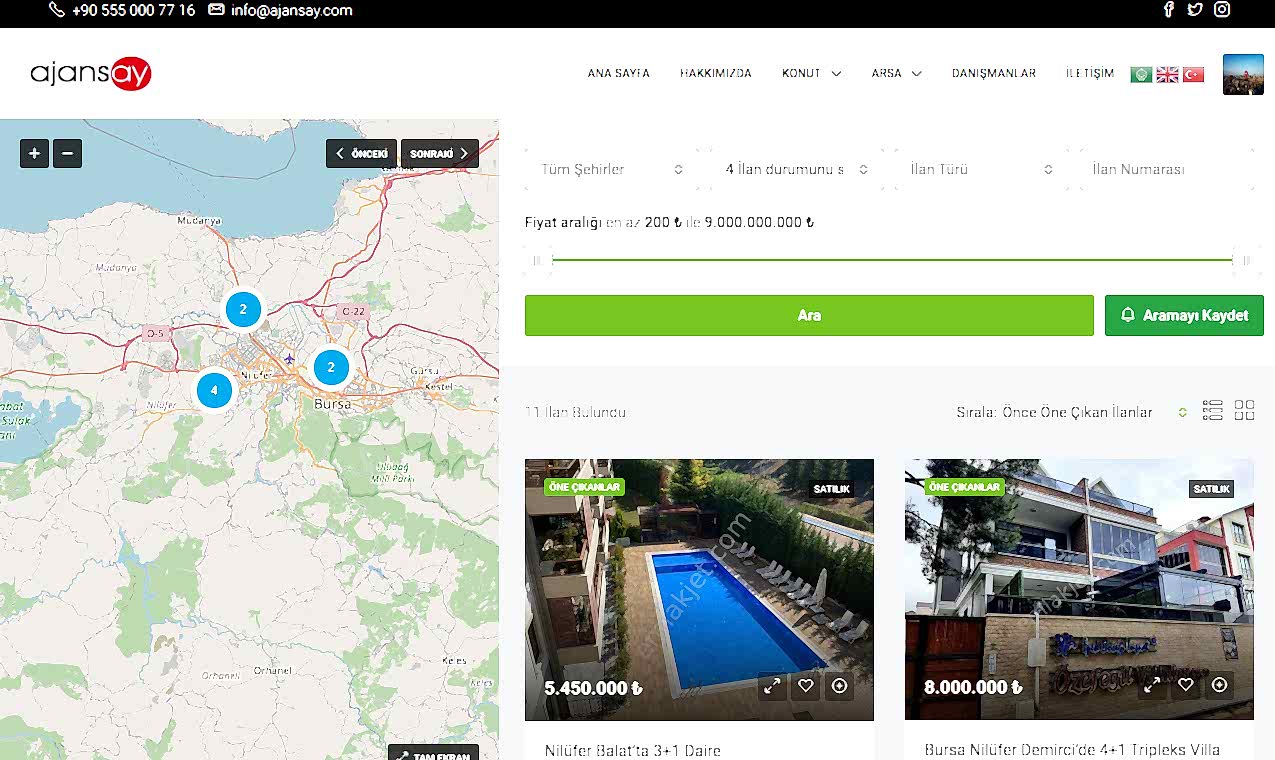Switch to grid view layout
This screenshot has height=760, width=1275.
click(x=1244, y=410)
